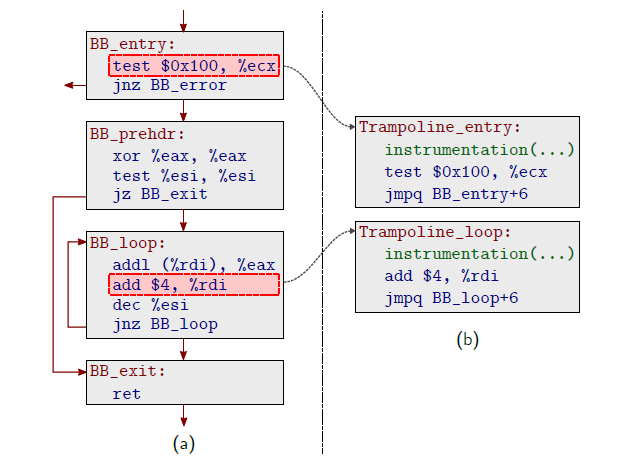Click the (b) subfigure caption
Viewport: 626px width, 464px height.
coord(468,340)
